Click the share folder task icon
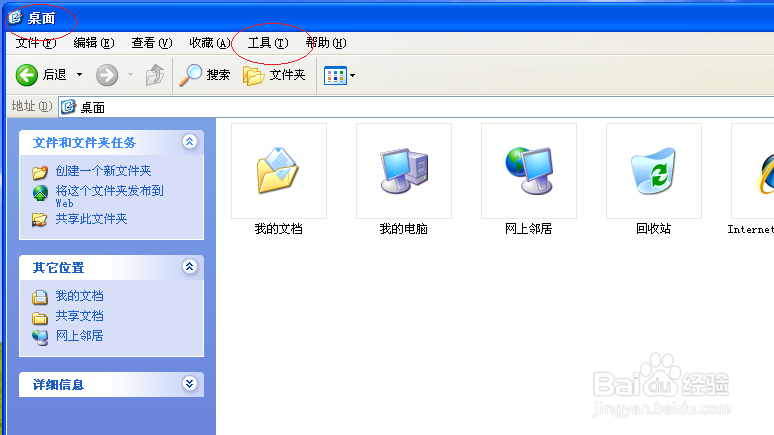This screenshot has height=435, width=774. [40, 220]
